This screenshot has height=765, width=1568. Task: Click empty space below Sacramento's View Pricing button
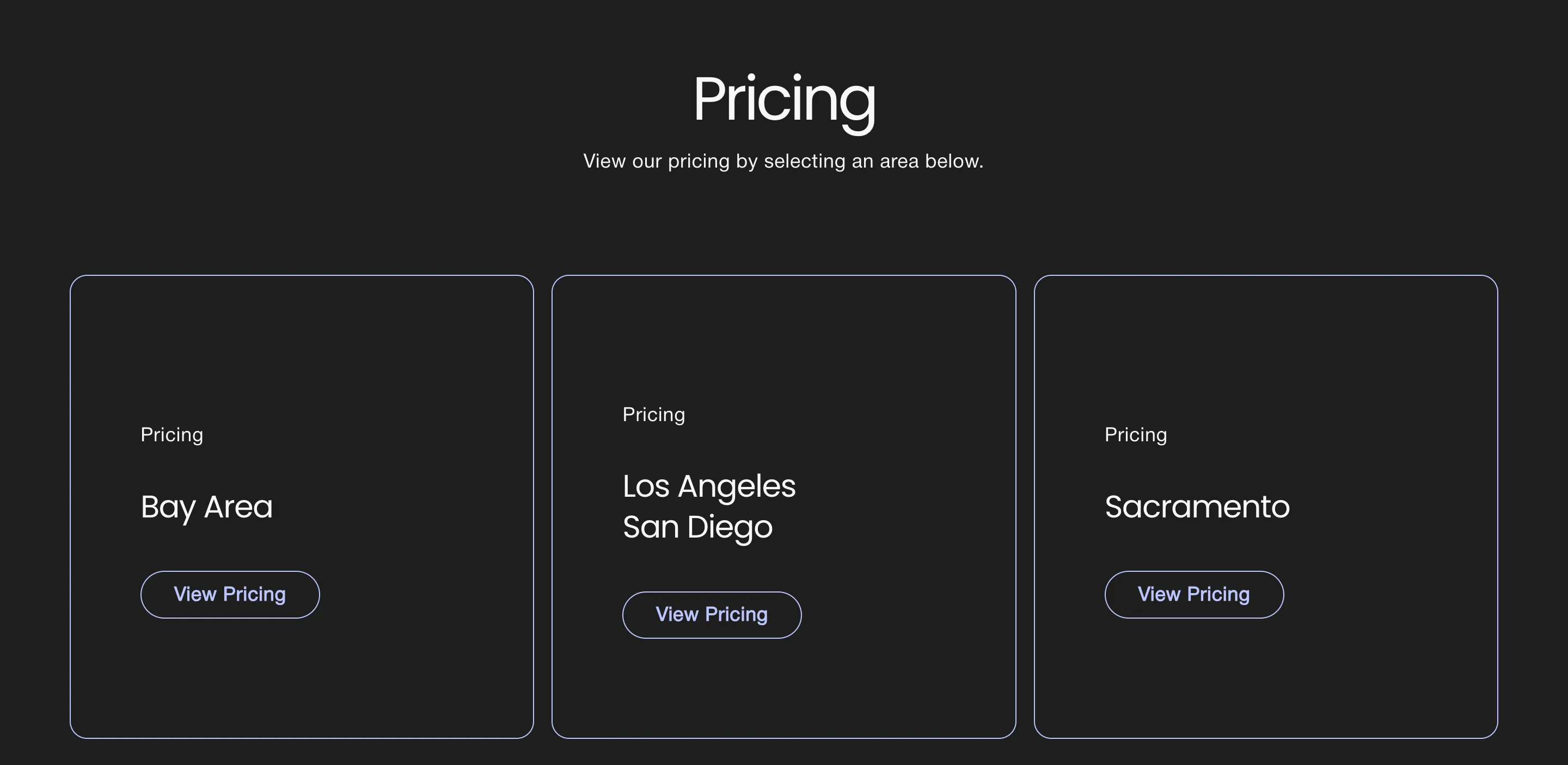[x=1265, y=678]
